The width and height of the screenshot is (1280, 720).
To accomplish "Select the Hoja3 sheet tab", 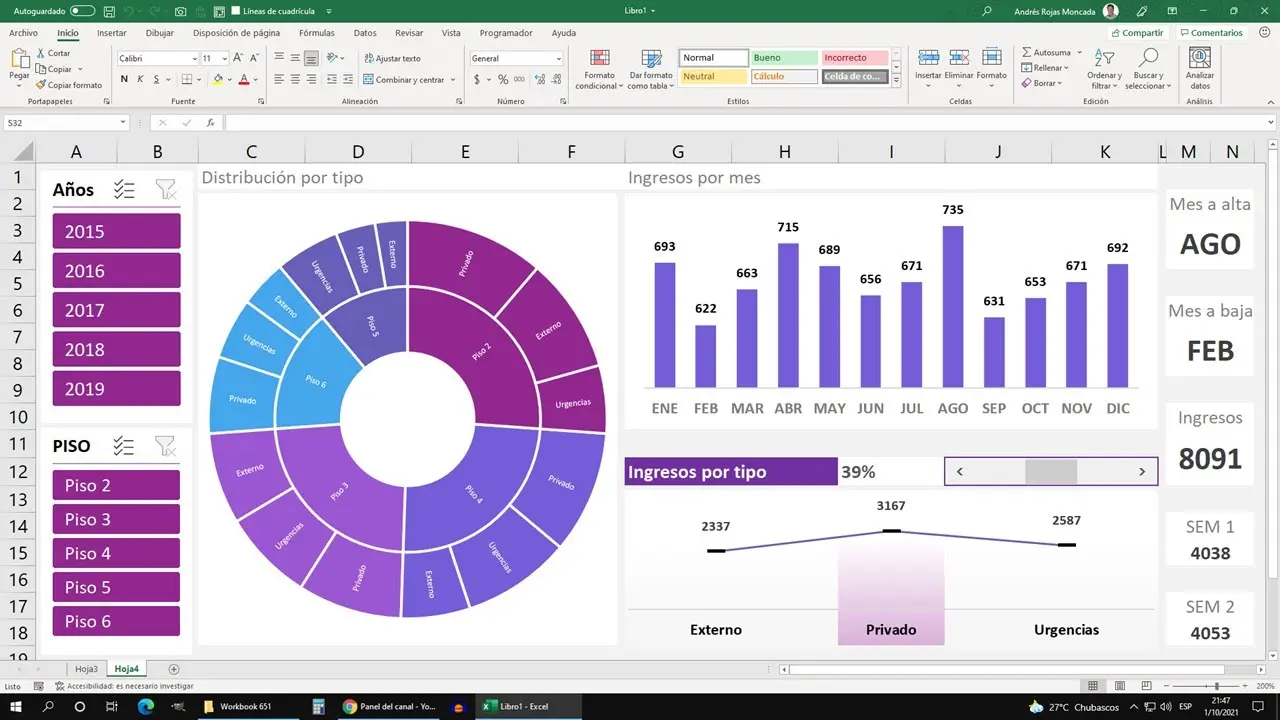I will 86,667.
